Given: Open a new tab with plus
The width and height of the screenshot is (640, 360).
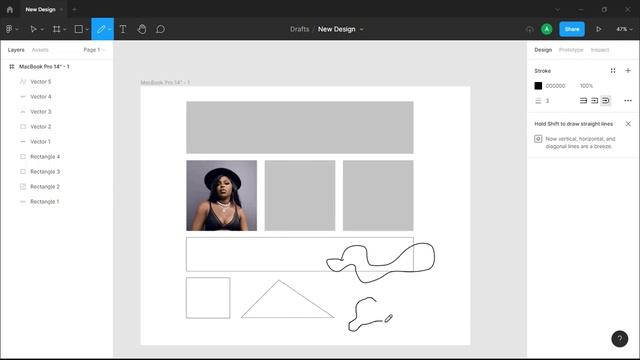Looking at the screenshot, I should click(74, 9).
